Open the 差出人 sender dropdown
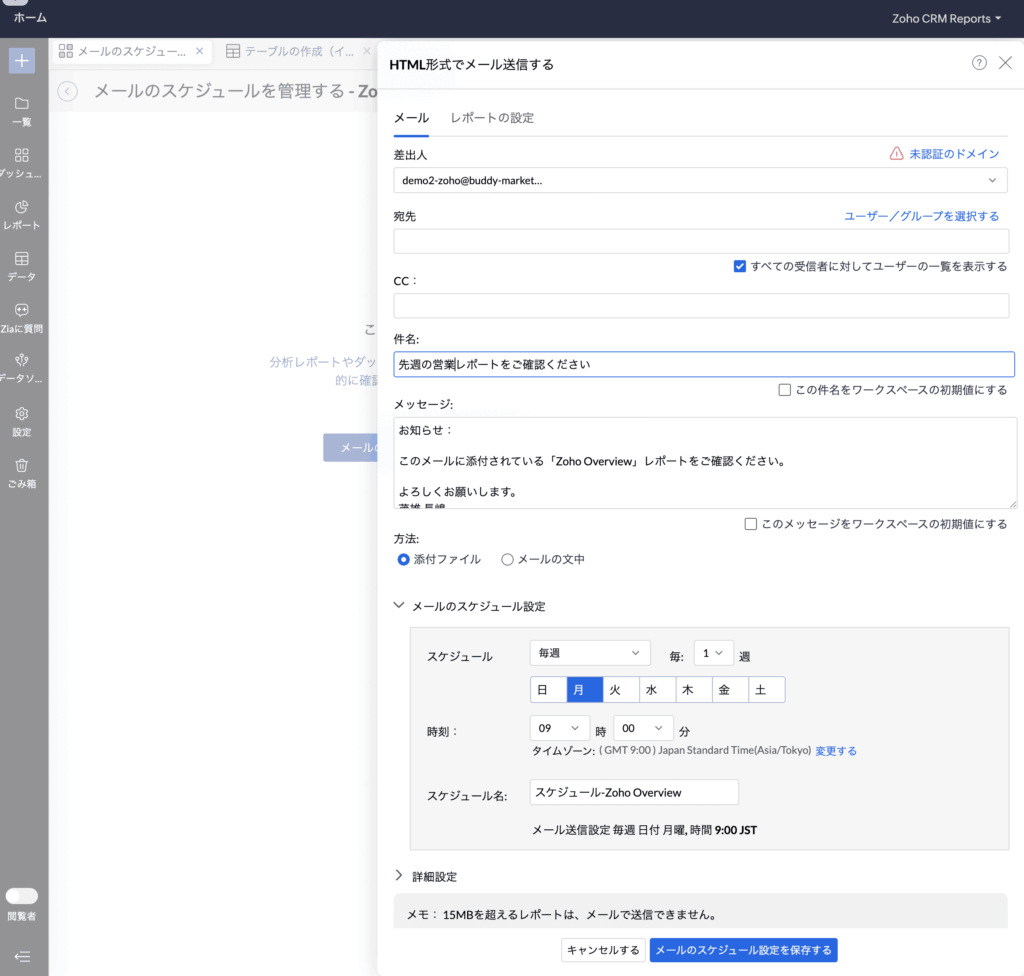 pyautogui.click(x=700, y=180)
